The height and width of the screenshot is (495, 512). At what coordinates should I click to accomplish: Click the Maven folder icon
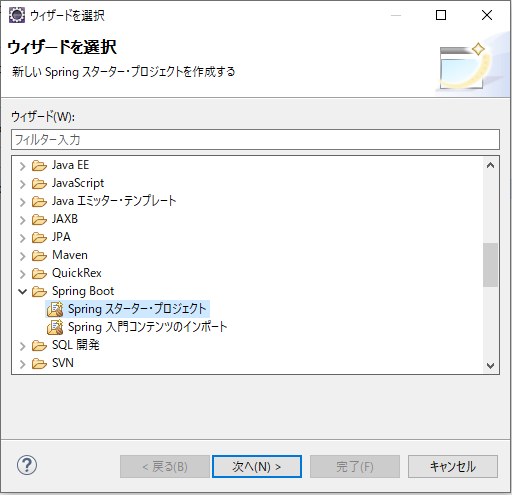(39, 255)
